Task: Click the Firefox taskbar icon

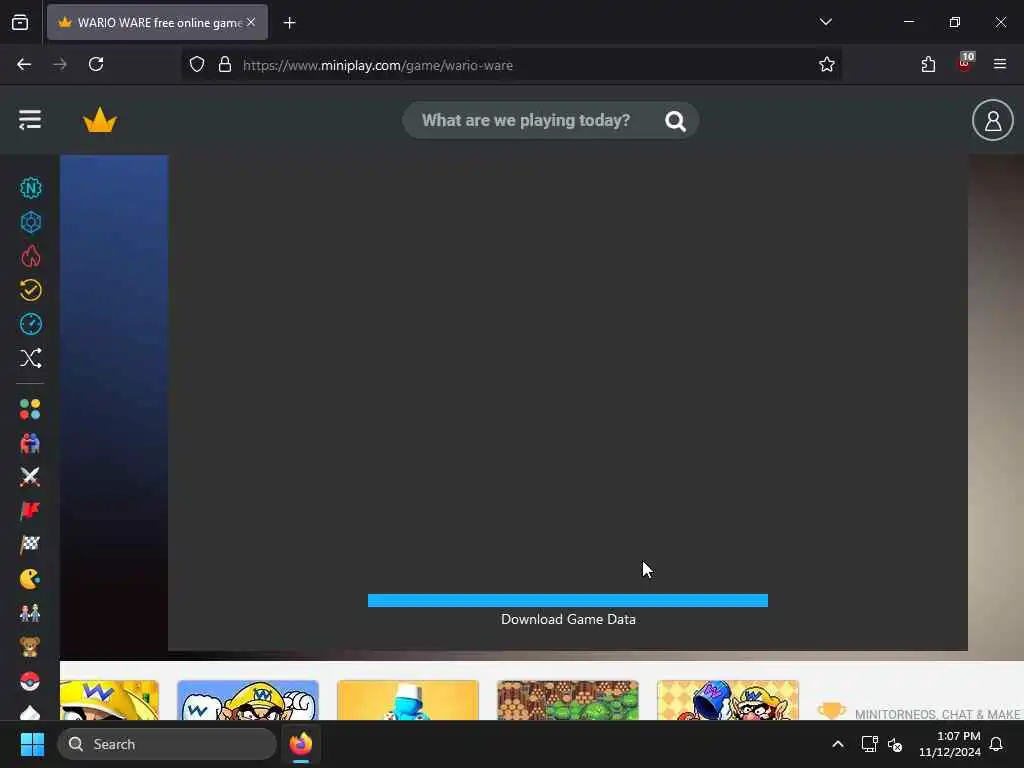Action: [x=301, y=744]
